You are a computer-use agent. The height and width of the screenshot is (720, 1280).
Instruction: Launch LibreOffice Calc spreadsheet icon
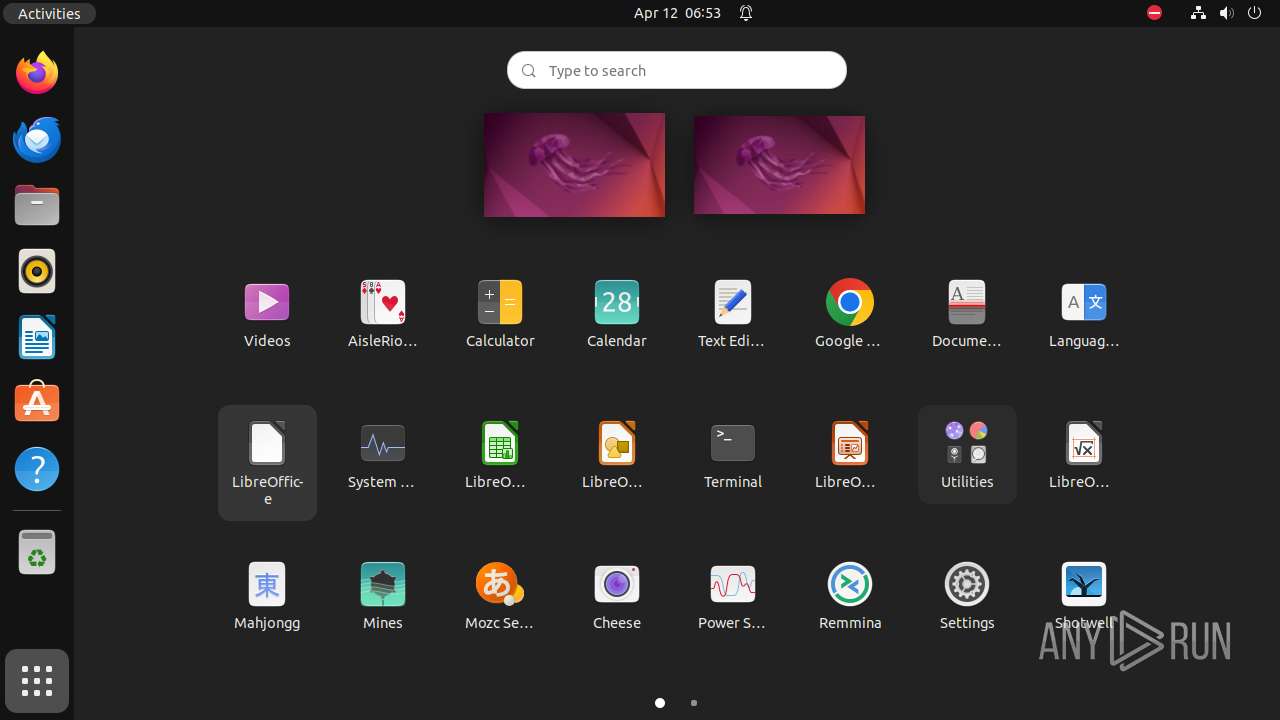tap(500, 455)
